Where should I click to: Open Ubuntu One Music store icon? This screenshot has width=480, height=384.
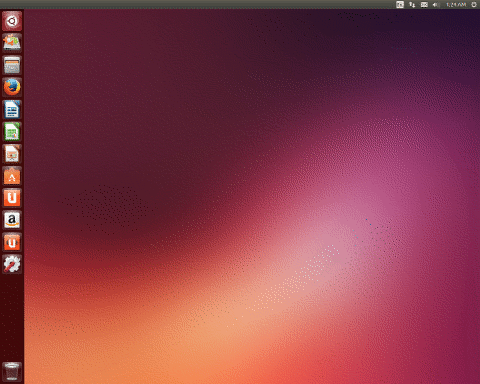tap(12, 242)
